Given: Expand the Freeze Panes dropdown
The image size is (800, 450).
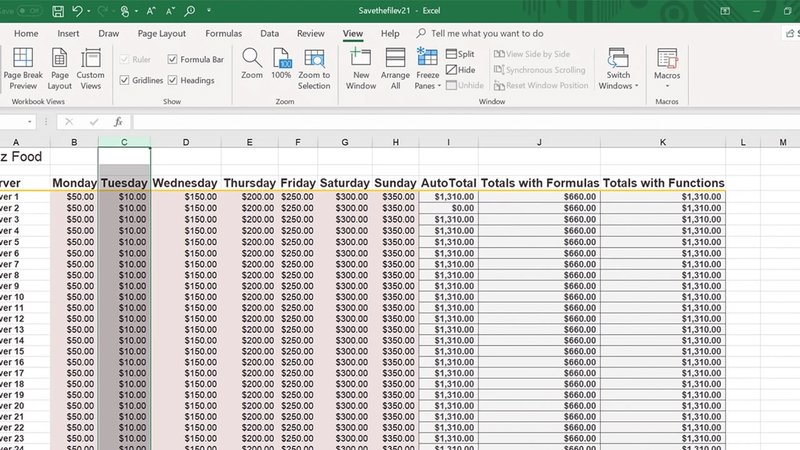Looking at the screenshot, I should pos(427,86).
